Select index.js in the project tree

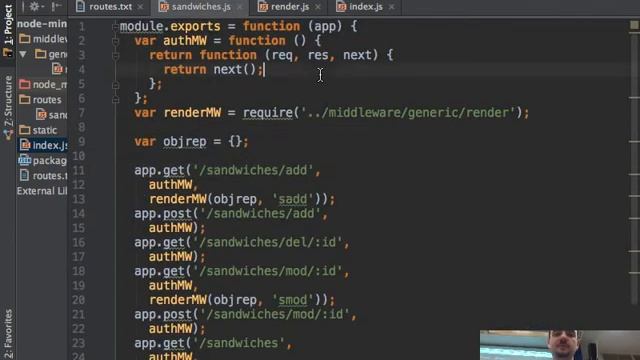(x=49, y=145)
